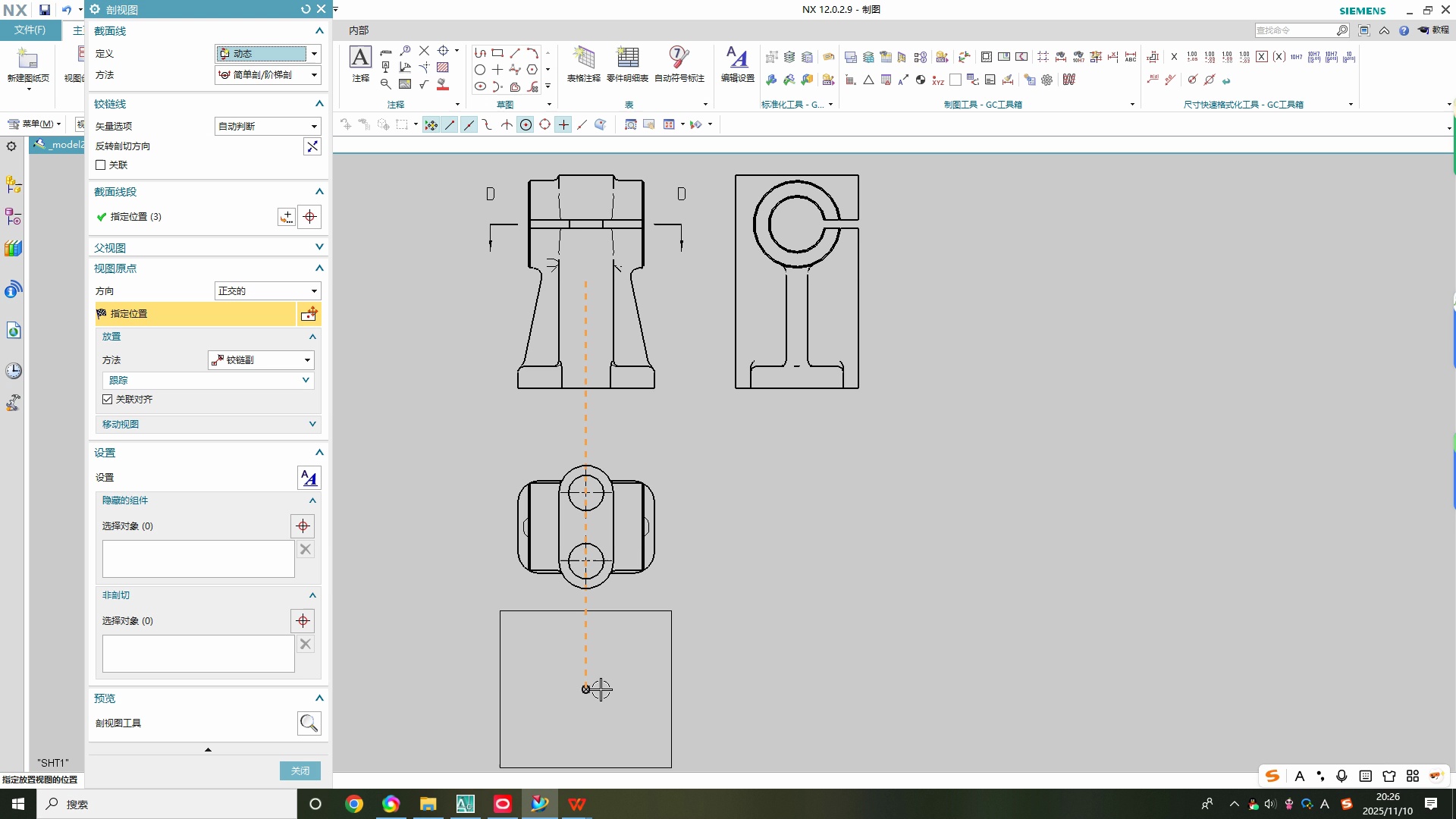Toggle Midpoint snap
This screenshot has width=1456, height=819.
tap(469, 125)
